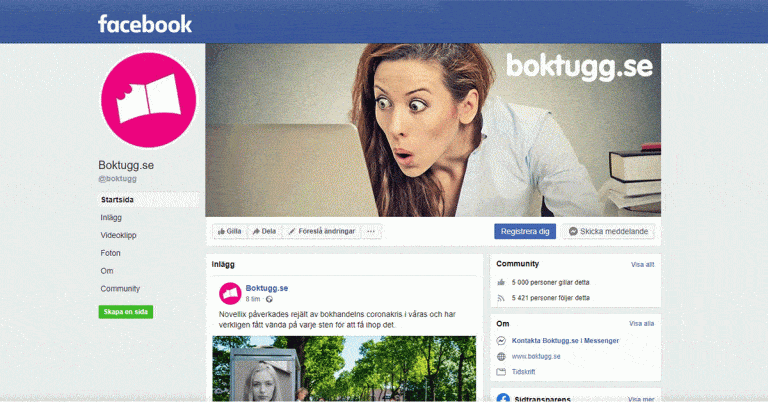Click the blue Registrera dig button
This screenshot has height=402, width=768.
point(525,231)
